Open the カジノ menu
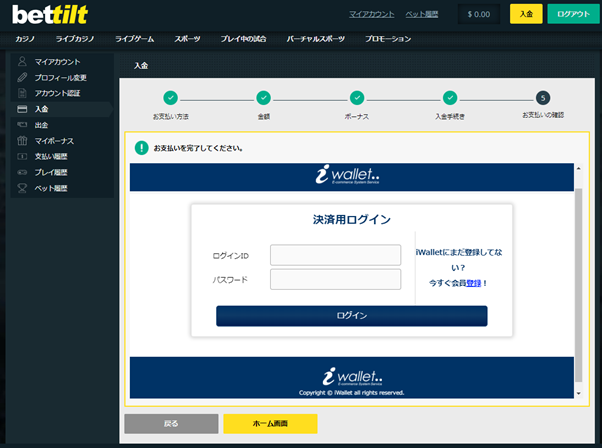The width and height of the screenshot is (602, 448). pos(25,39)
